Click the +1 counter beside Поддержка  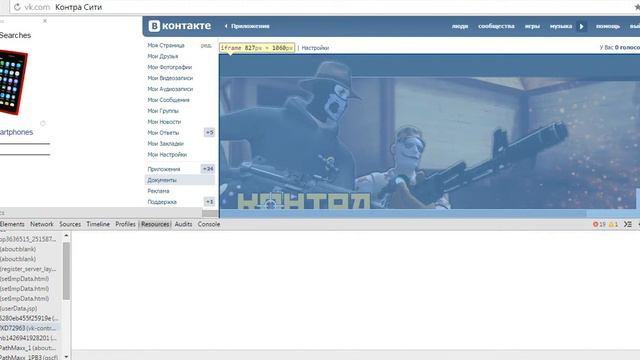209,202
